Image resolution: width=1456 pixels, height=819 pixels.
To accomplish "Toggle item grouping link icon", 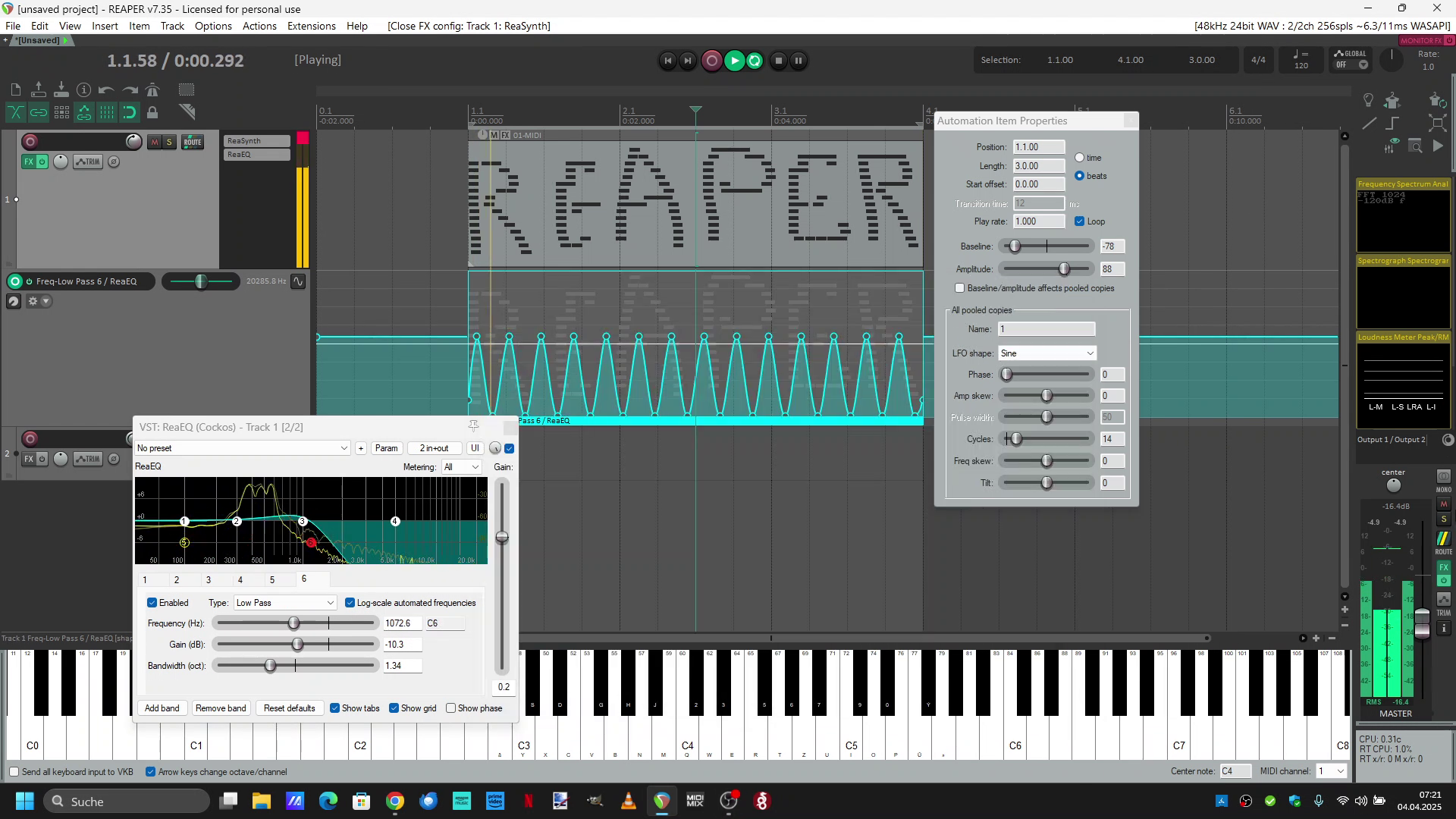I will pyautogui.click(x=39, y=113).
